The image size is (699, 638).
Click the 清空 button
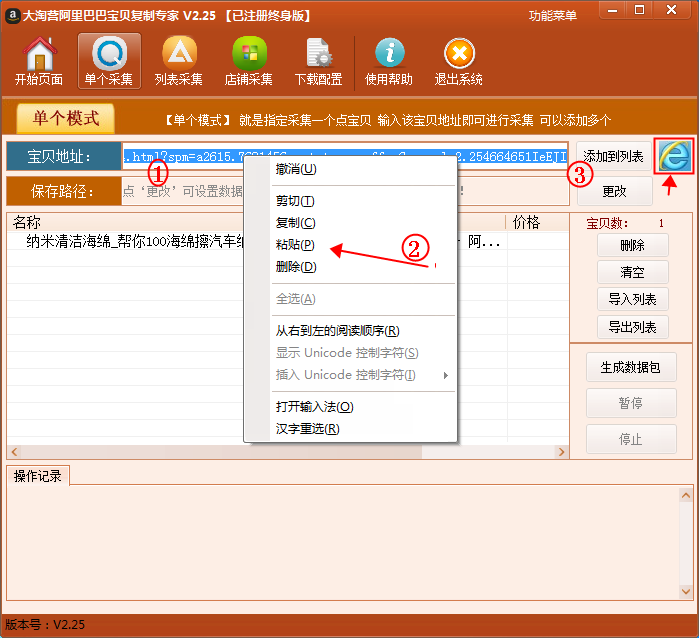coord(633,272)
